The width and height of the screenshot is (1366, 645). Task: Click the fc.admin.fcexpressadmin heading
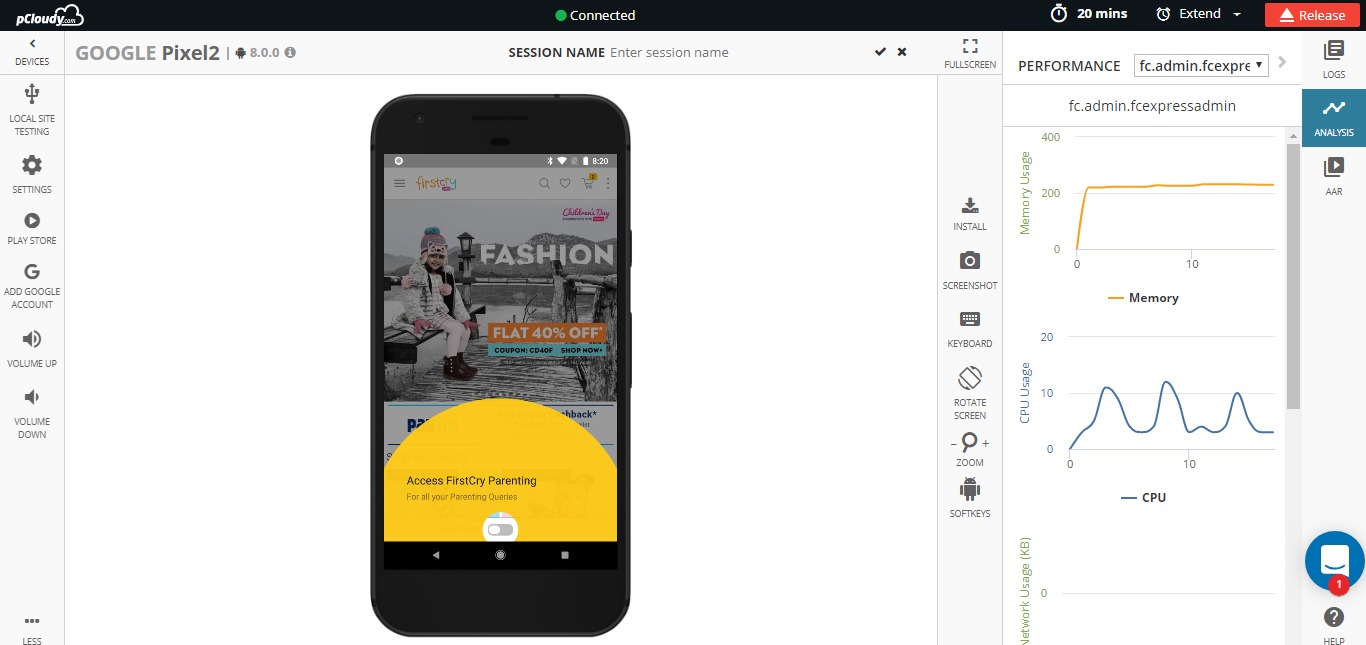pyautogui.click(x=1152, y=105)
